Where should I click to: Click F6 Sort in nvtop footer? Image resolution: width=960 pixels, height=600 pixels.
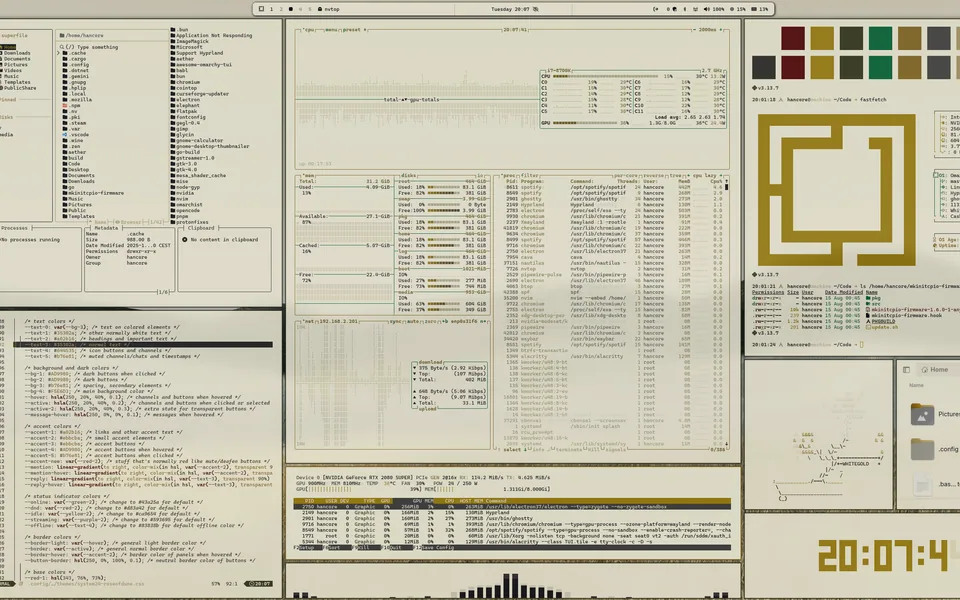click(x=335, y=547)
